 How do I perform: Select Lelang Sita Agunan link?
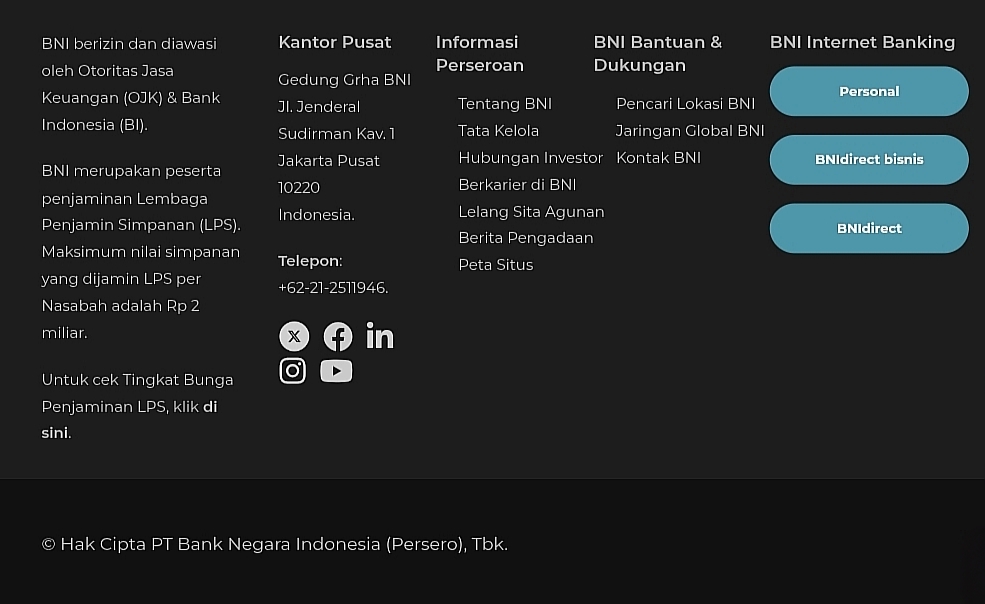(531, 212)
